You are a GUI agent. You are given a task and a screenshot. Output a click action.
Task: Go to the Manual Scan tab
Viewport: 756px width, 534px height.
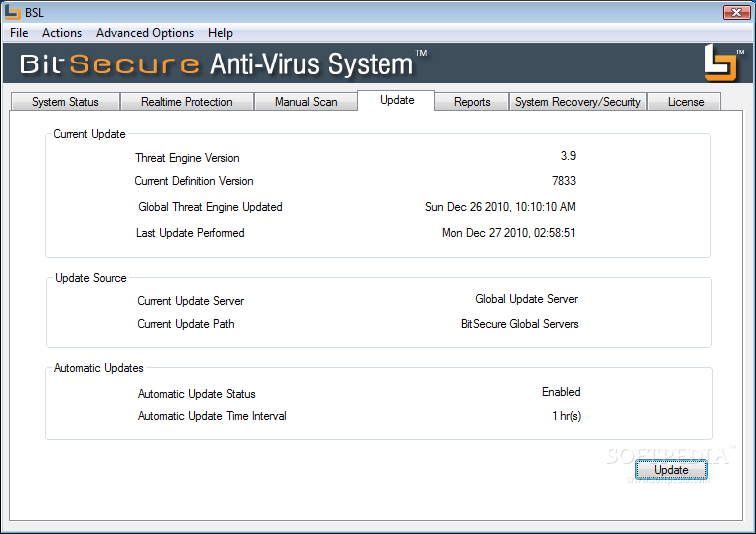pyautogui.click(x=306, y=102)
